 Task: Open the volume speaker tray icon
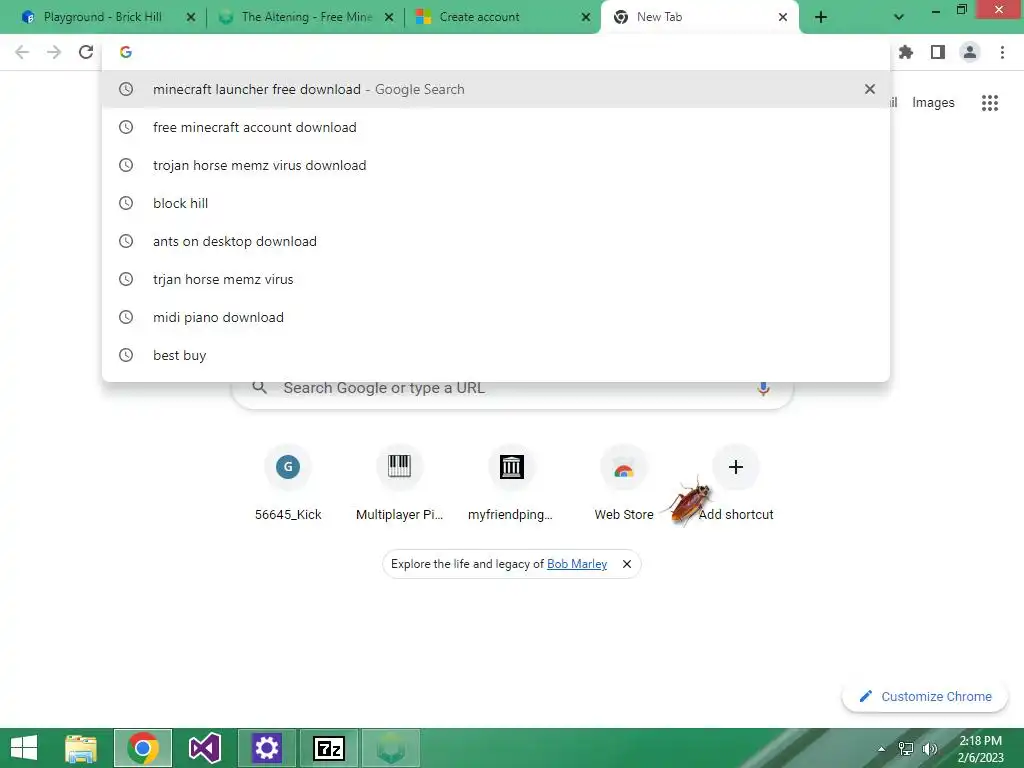point(929,749)
